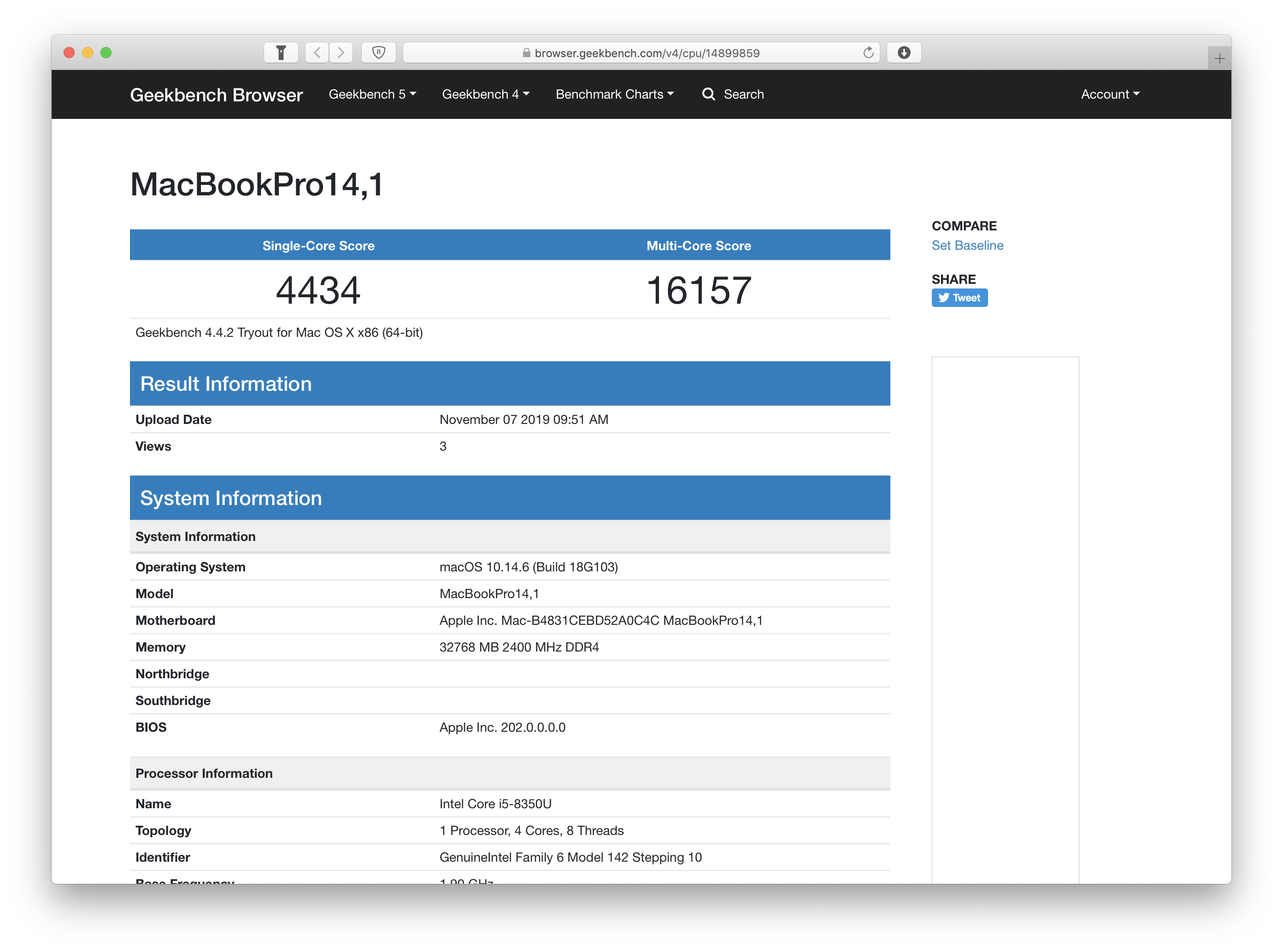
Task: Click the Geekbench Browser logo/home link
Action: click(x=216, y=94)
